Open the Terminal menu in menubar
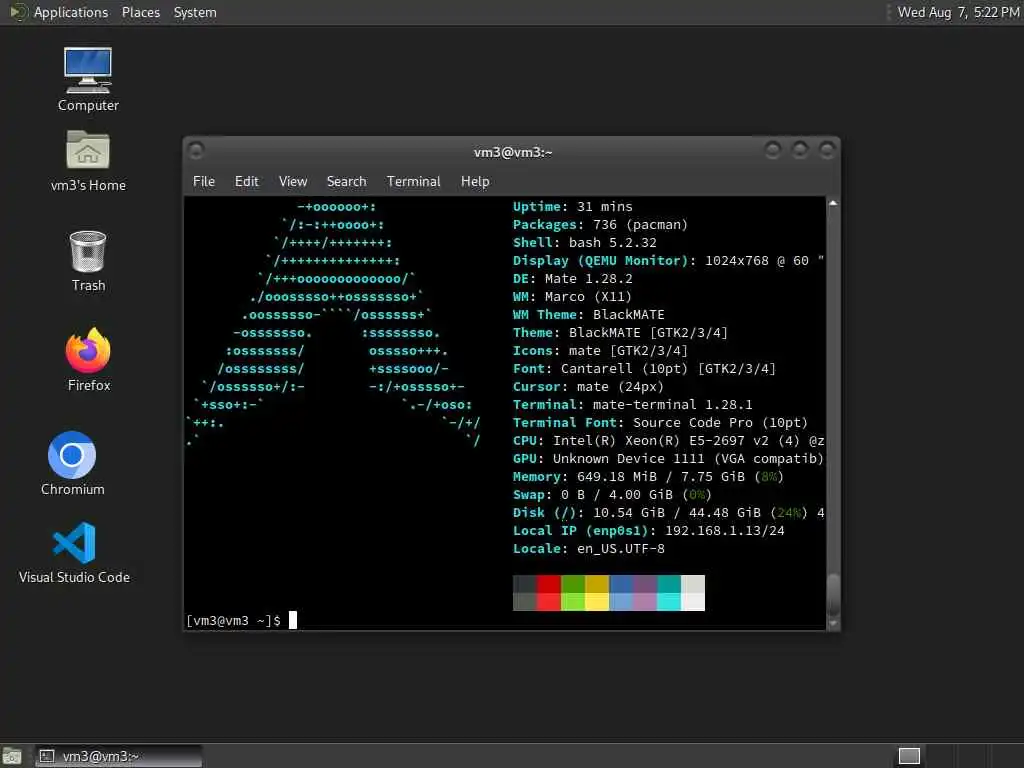 coord(413,181)
